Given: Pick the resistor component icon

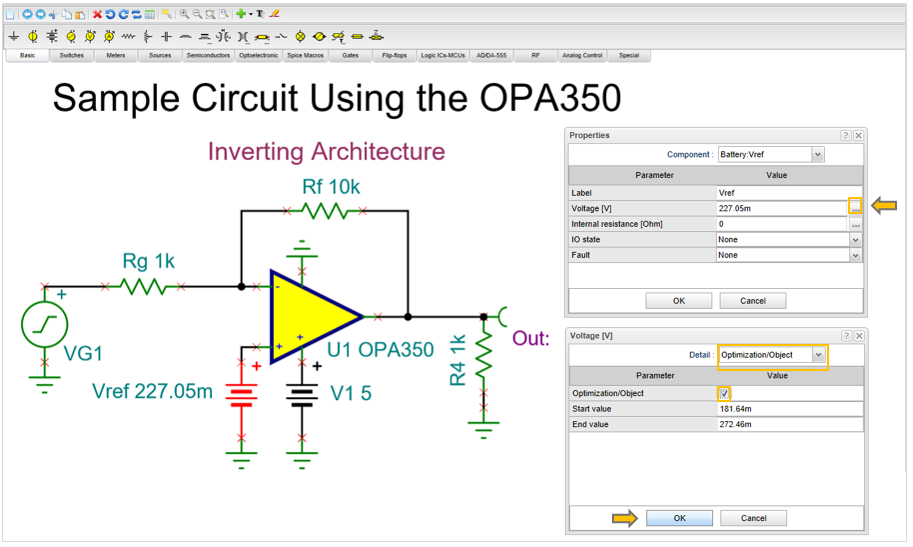Looking at the screenshot, I should [x=128, y=36].
